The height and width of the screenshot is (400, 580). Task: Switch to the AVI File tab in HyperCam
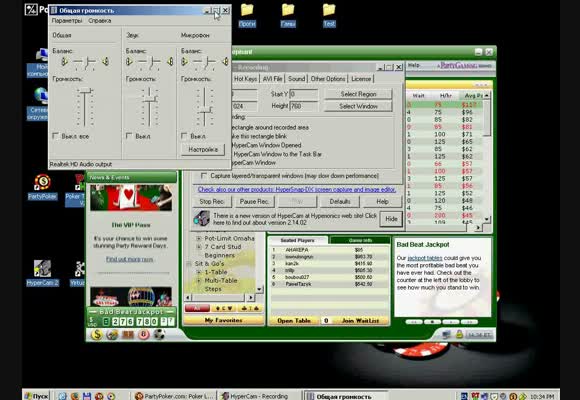click(x=272, y=78)
